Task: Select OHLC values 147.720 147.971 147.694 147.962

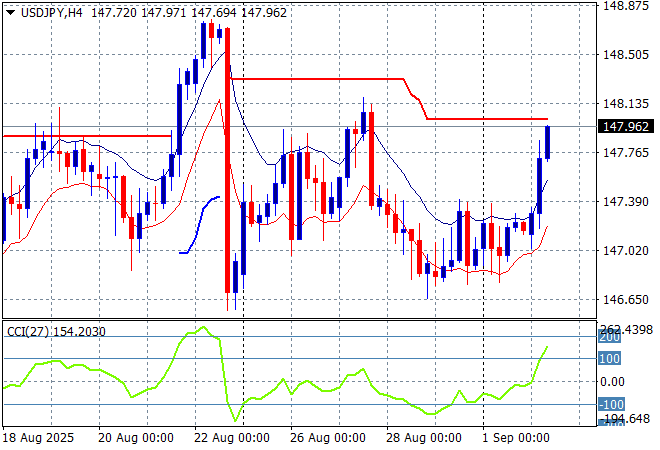Action: pos(189,13)
